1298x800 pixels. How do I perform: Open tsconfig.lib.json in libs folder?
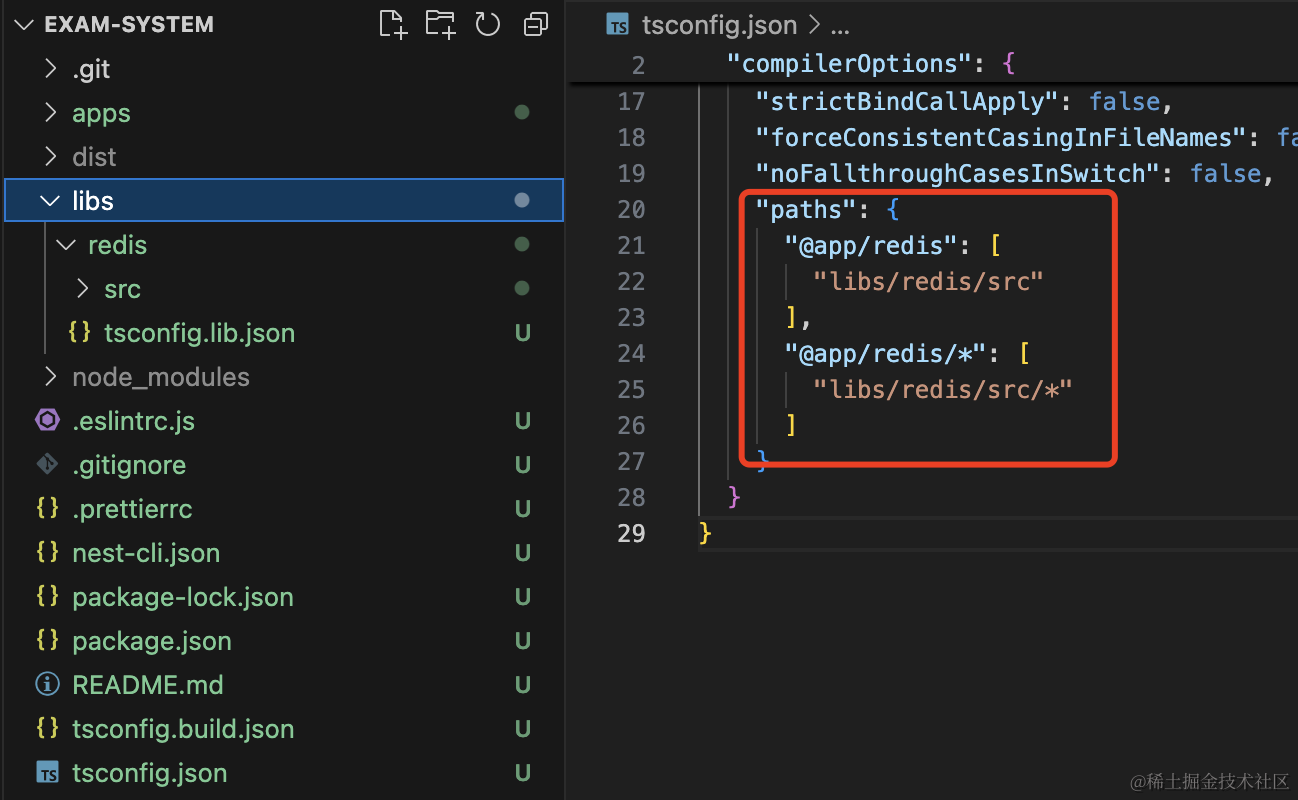coord(199,333)
